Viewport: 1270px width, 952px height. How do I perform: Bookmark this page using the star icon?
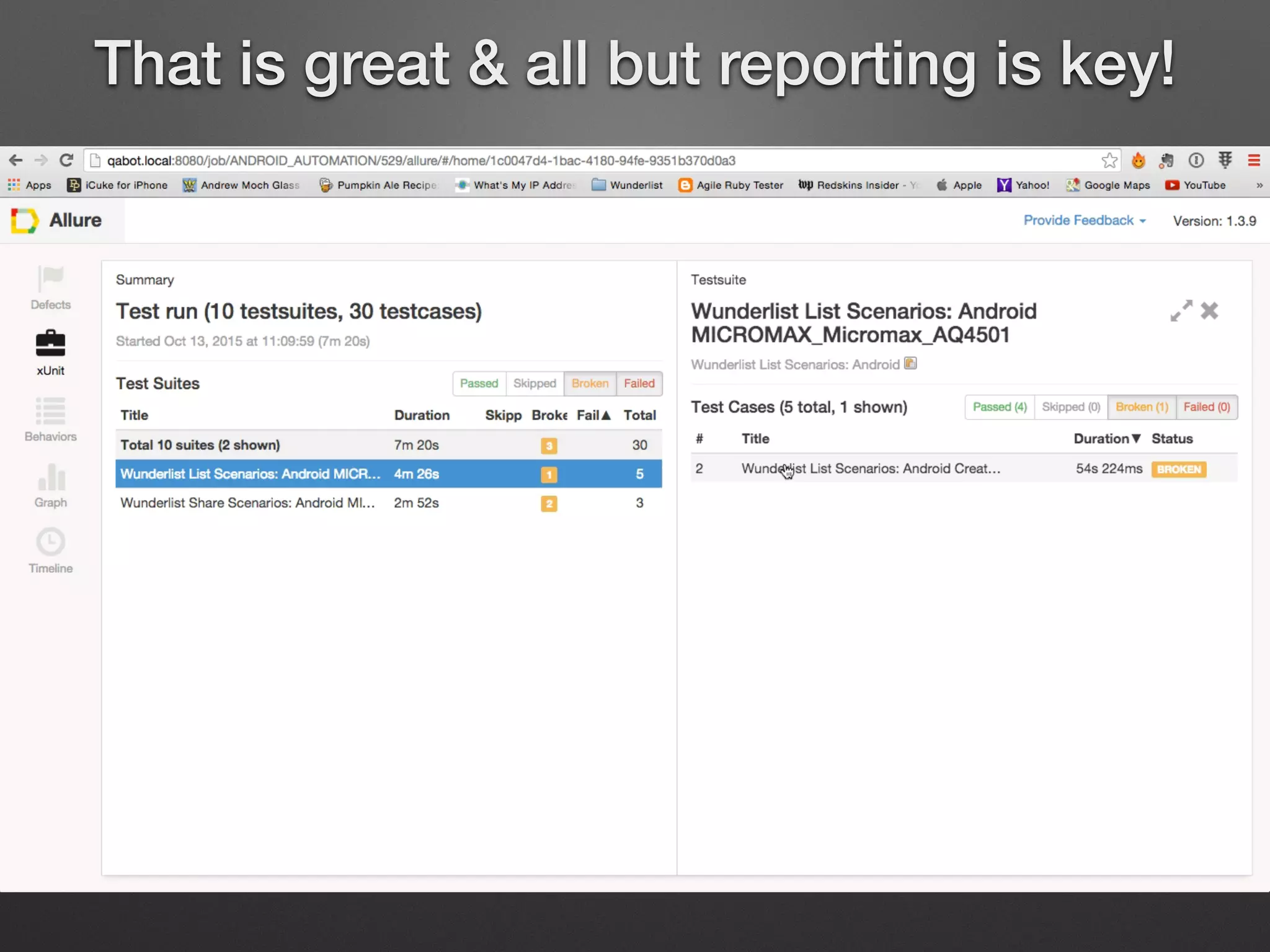pos(1109,161)
